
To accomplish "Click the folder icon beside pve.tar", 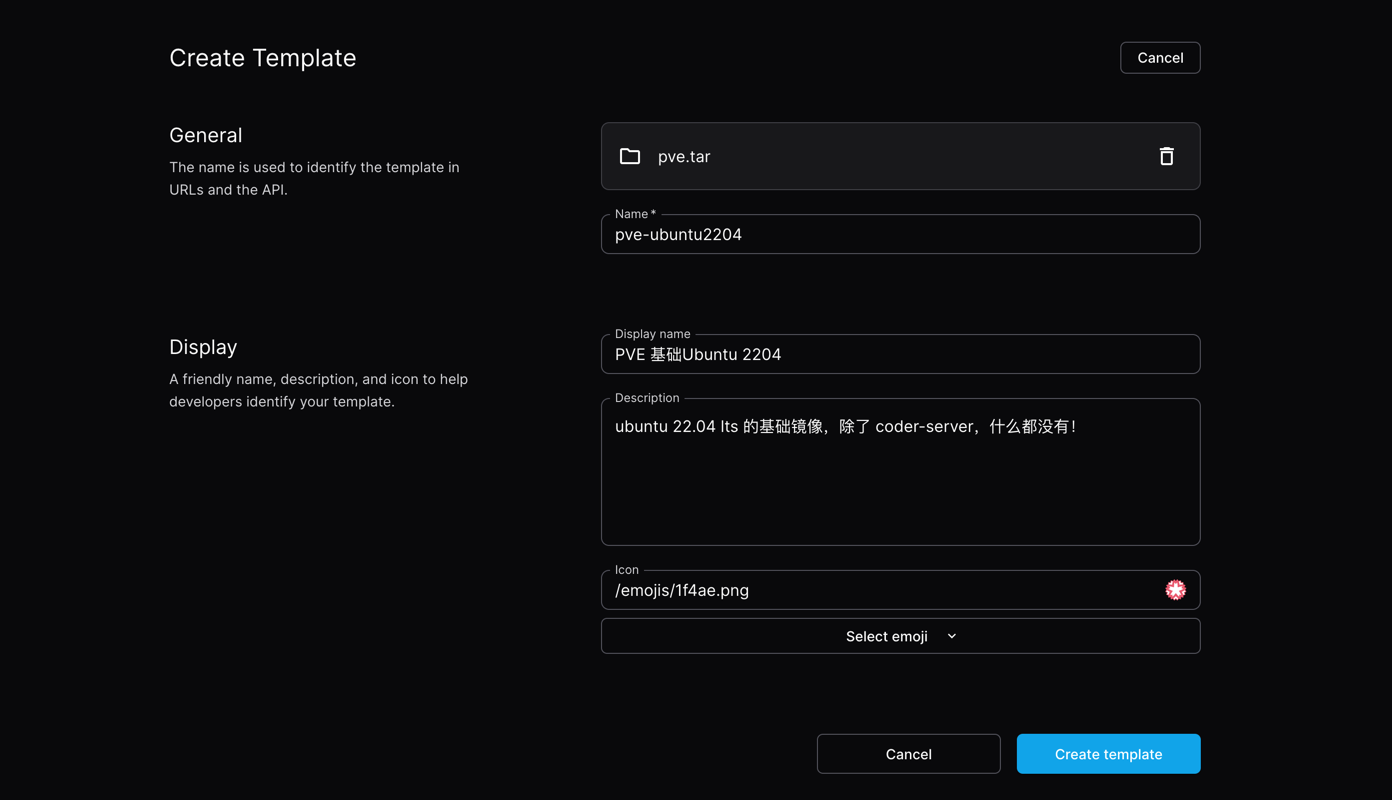I will (x=630, y=156).
